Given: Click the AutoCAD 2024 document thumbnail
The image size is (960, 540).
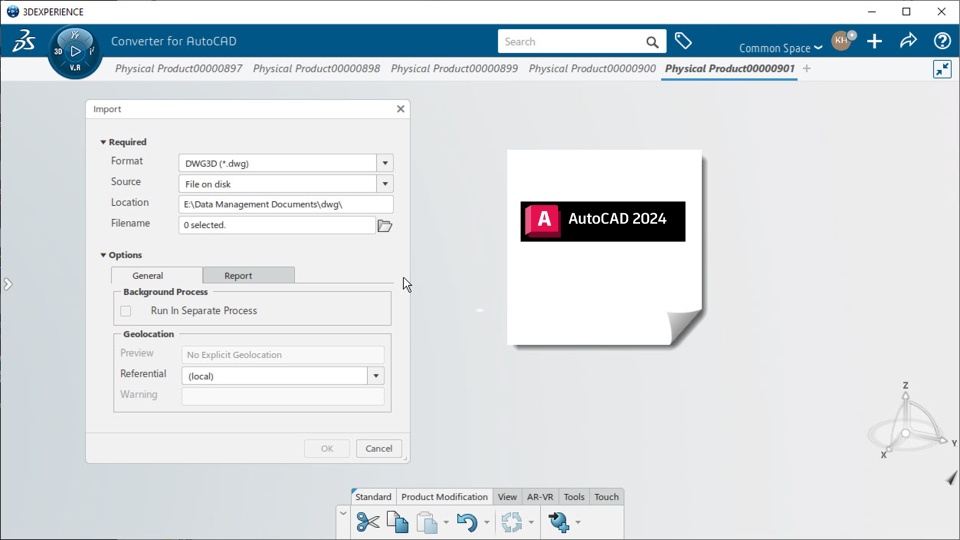Looking at the screenshot, I should pyautogui.click(x=604, y=248).
